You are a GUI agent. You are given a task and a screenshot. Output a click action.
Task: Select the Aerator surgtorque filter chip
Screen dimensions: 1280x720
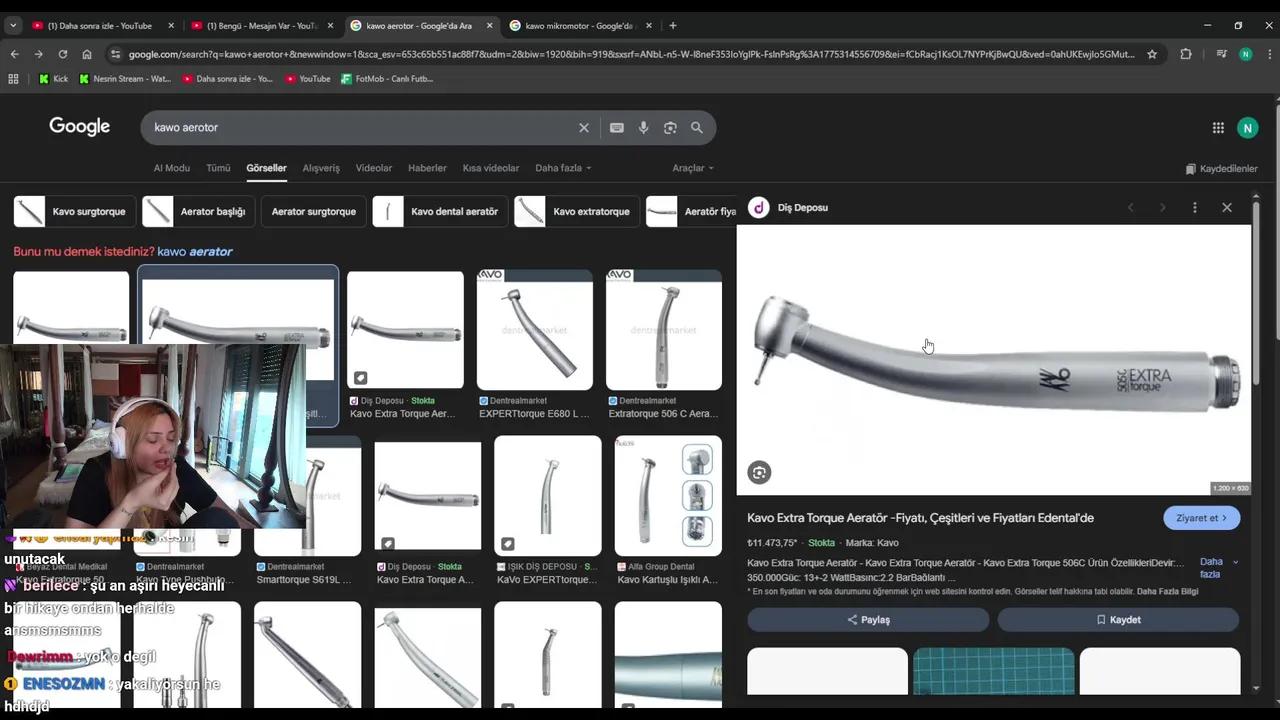(313, 212)
